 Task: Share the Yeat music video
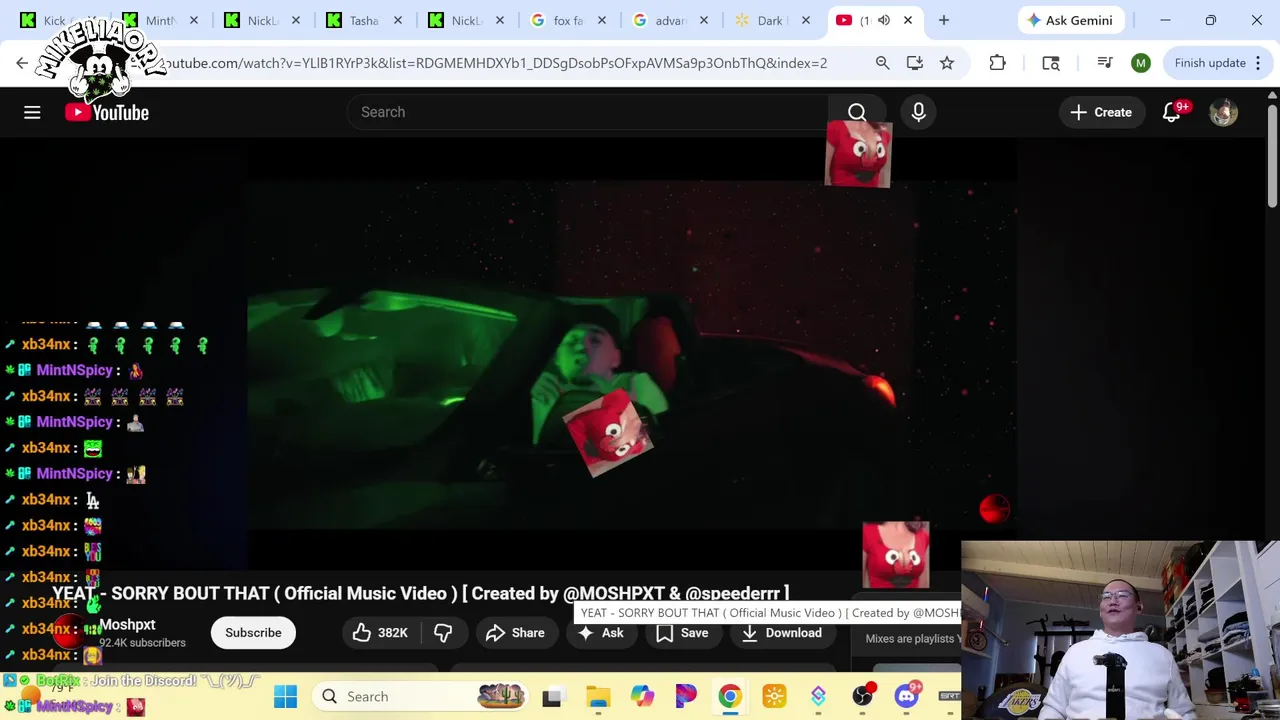516,633
